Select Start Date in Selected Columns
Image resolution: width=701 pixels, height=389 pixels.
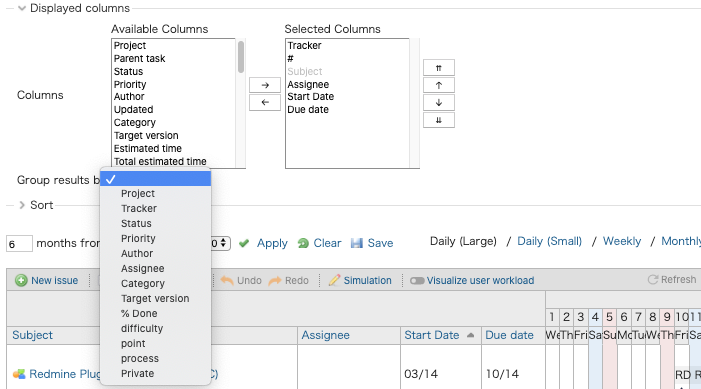(x=310, y=97)
